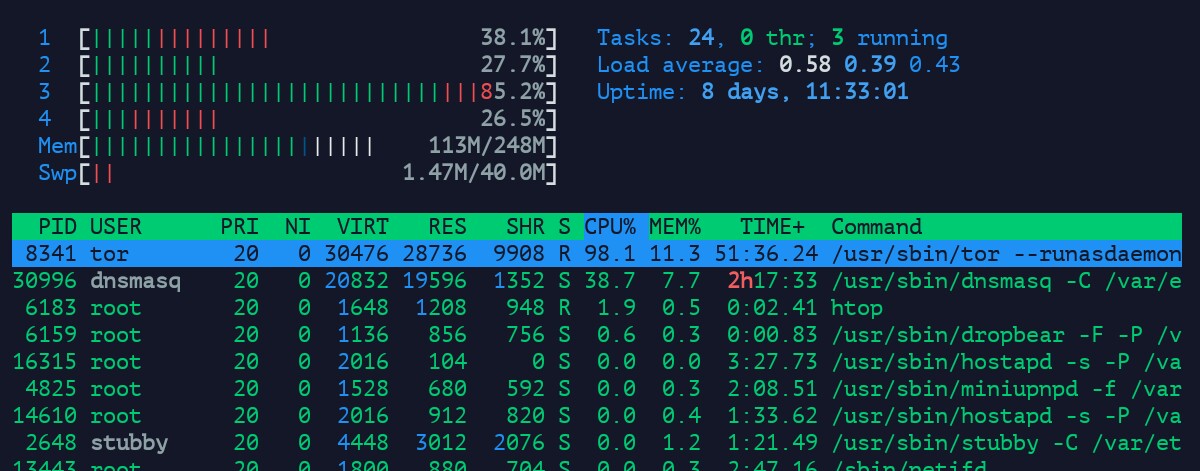The height and width of the screenshot is (471, 1200).
Task: Sort by VIRT column header
Action: coord(363,227)
